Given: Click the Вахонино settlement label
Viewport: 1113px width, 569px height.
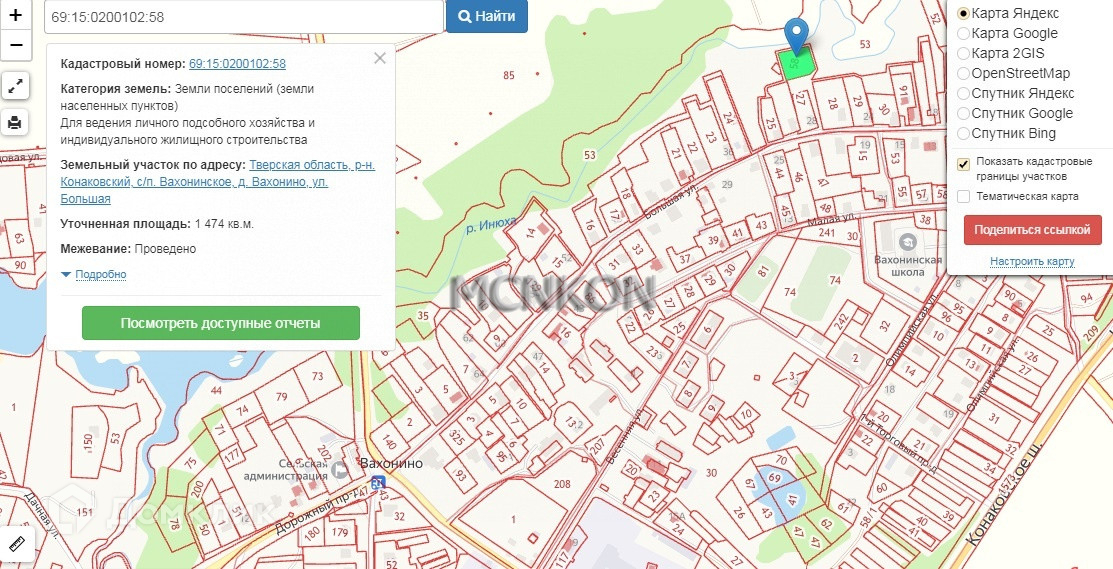Looking at the screenshot, I should coord(392,463).
